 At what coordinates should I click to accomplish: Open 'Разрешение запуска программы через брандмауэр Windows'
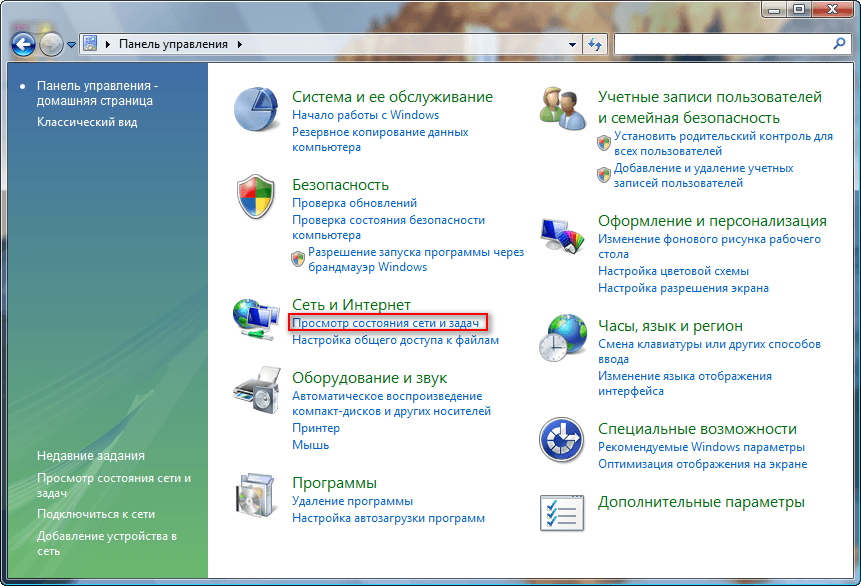point(416,259)
